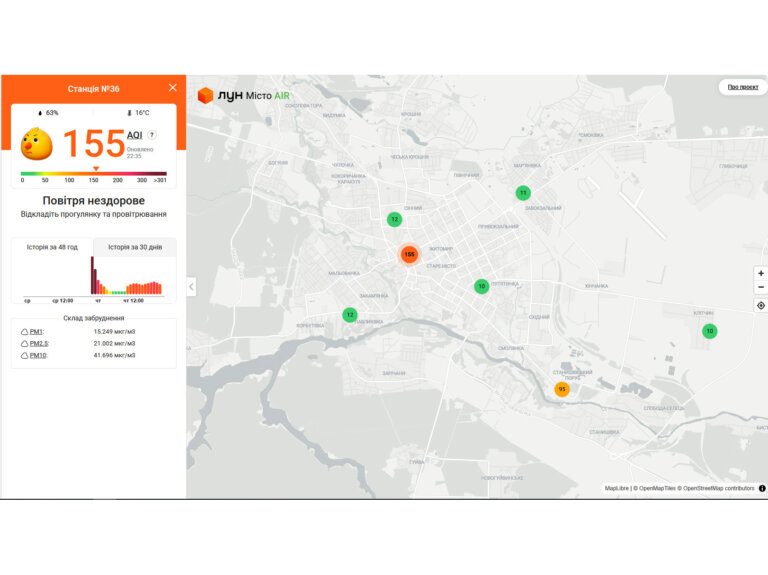Click the map attribution info icon
The image size is (768, 575).
tap(762, 488)
